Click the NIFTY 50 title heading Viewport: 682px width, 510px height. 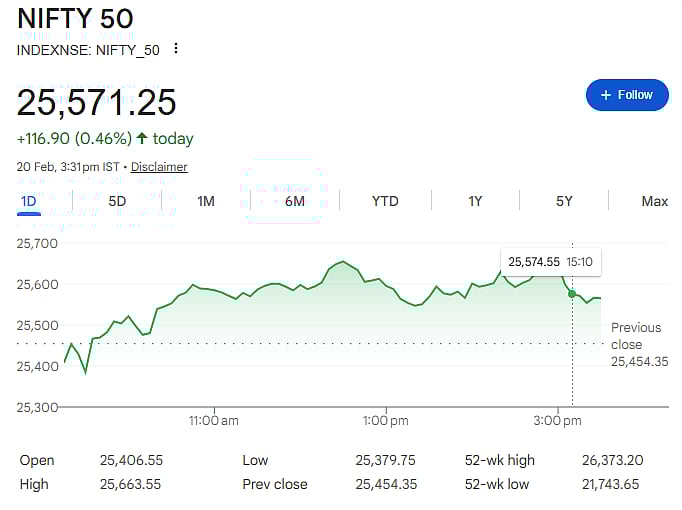(x=75, y=19)
